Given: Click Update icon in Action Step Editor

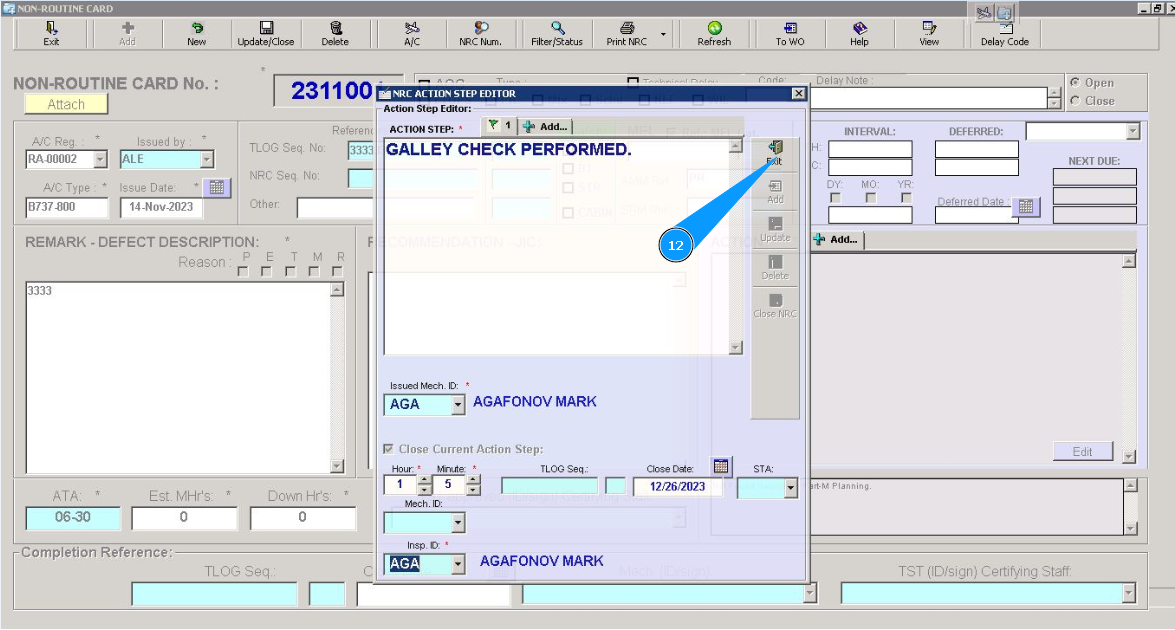Looking at the screenshot, I should [775, 229].
